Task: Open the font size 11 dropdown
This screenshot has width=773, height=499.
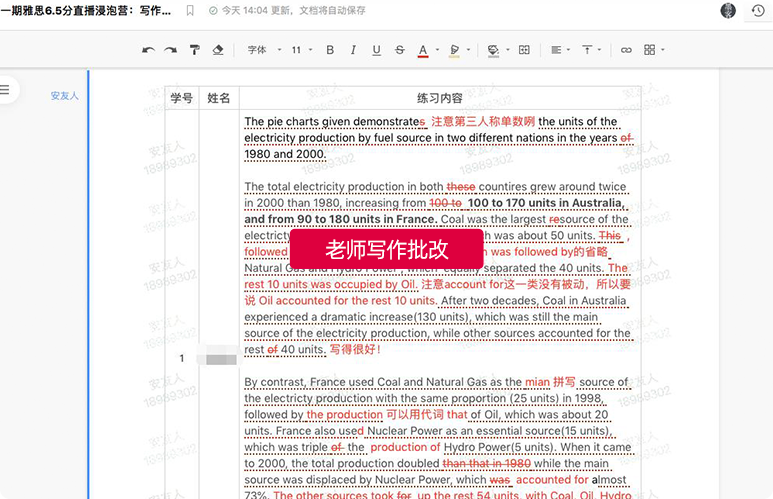Action: tap(302, 50)
